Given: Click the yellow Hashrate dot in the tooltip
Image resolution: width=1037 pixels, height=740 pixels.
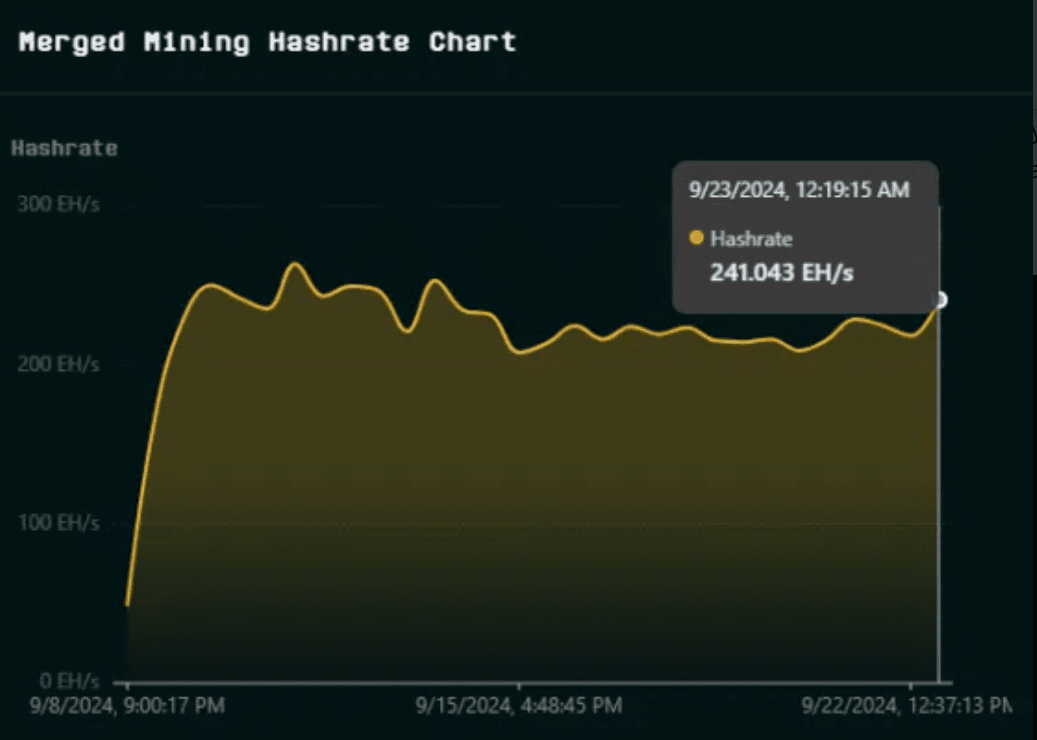Looking at the screenshot, I should [697, 239].
